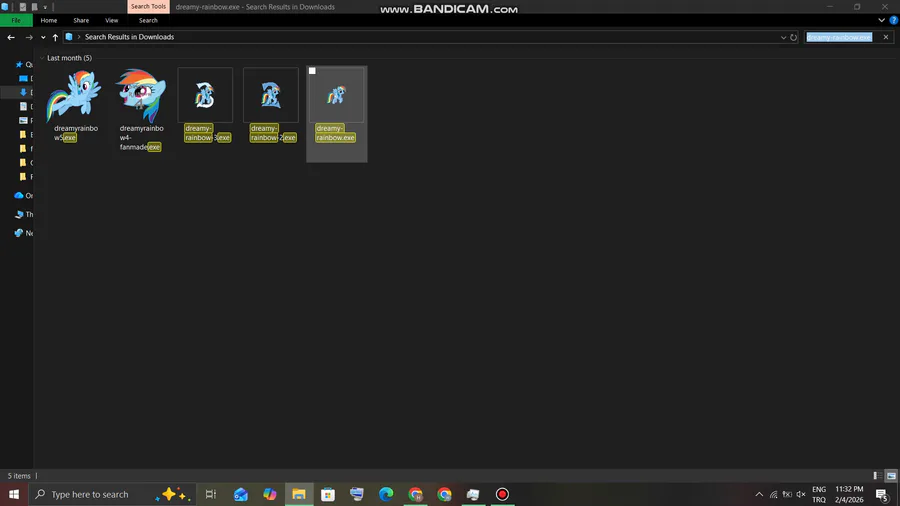Click the Refresh button in address bar
Viewport: 900px width, 506px height.
793,37
